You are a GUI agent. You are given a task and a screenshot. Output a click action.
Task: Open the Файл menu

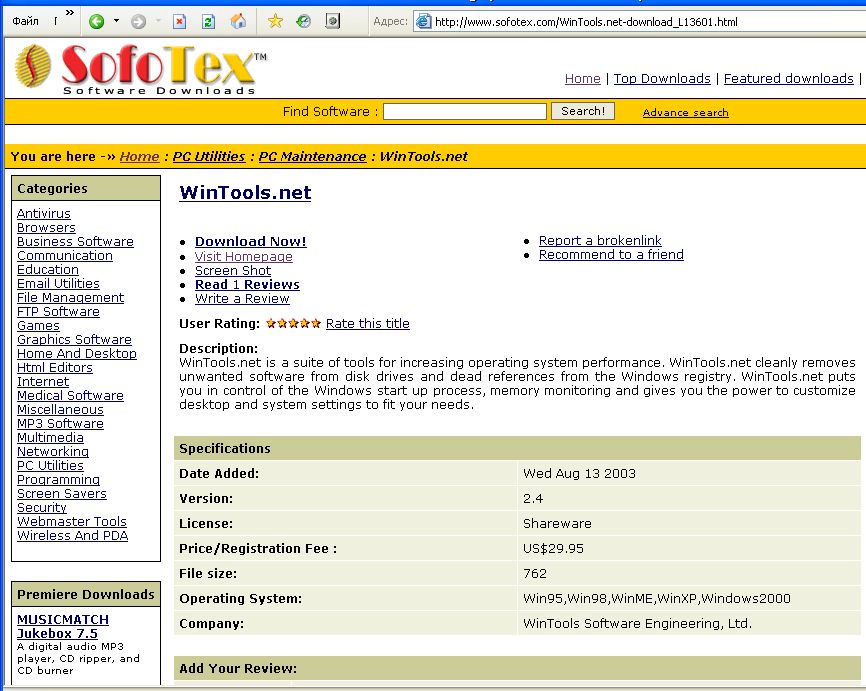(x=25, y=22)
